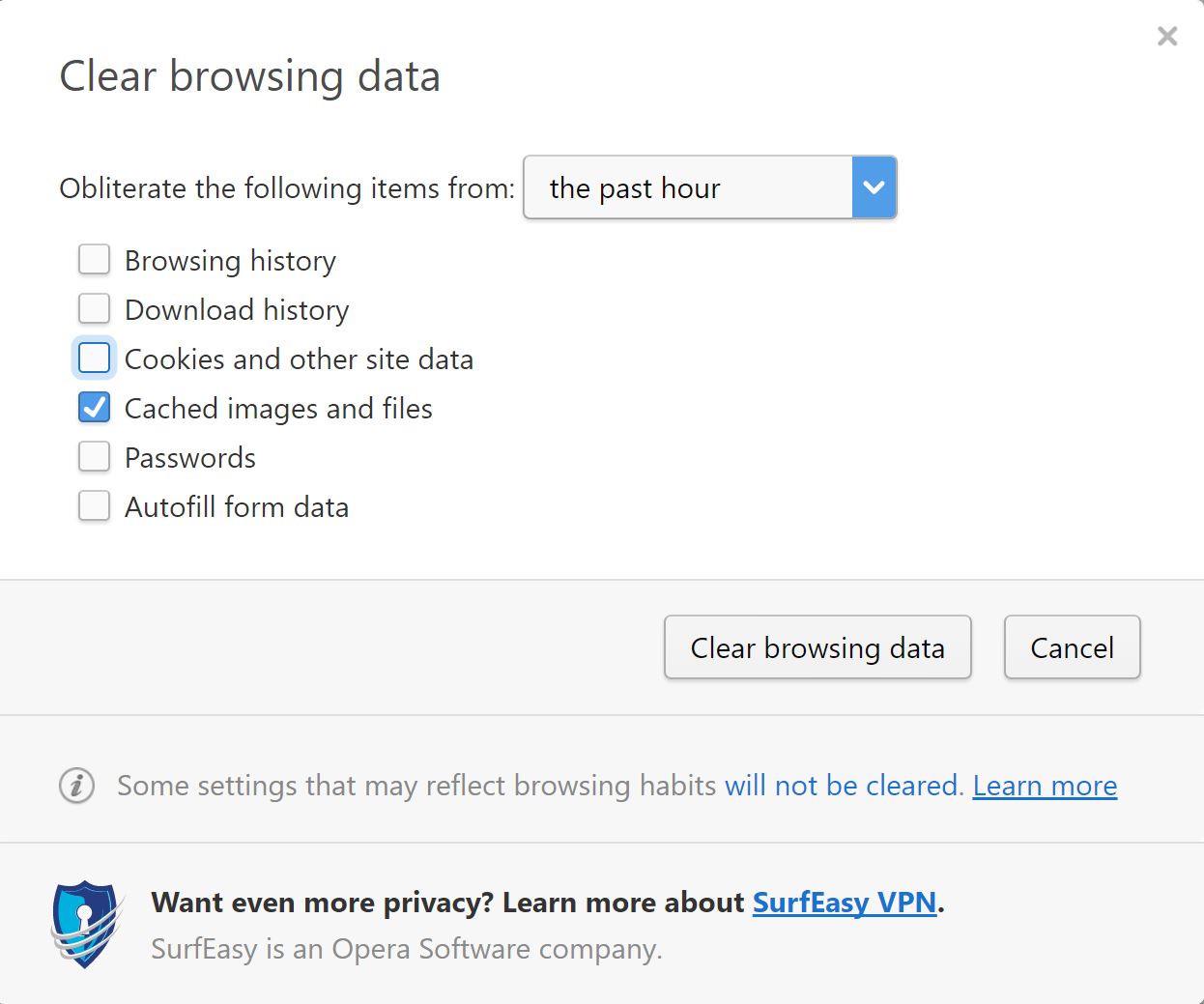Open the 'the past hour' combo box text
The width and height of the screenshot is (1204, 1004).
[x=635, y=188]
